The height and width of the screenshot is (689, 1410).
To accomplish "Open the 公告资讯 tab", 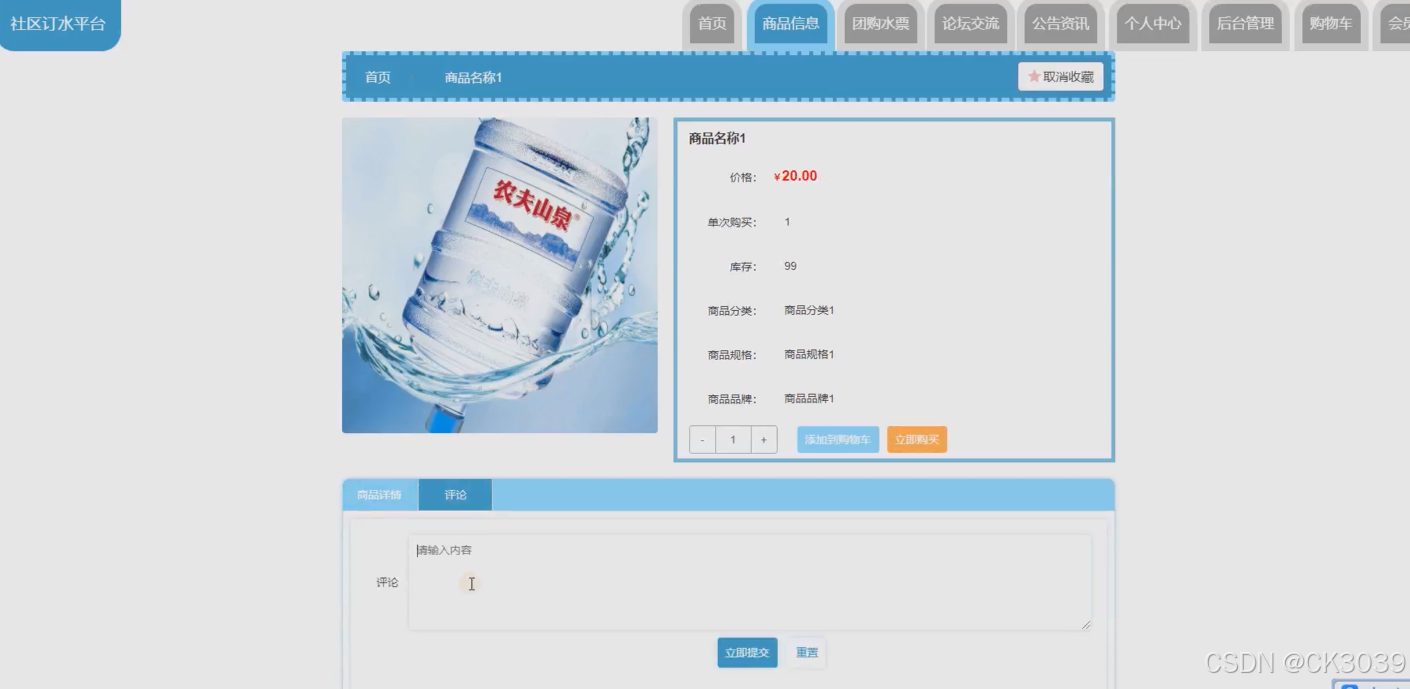I will tap(1061, 24).
